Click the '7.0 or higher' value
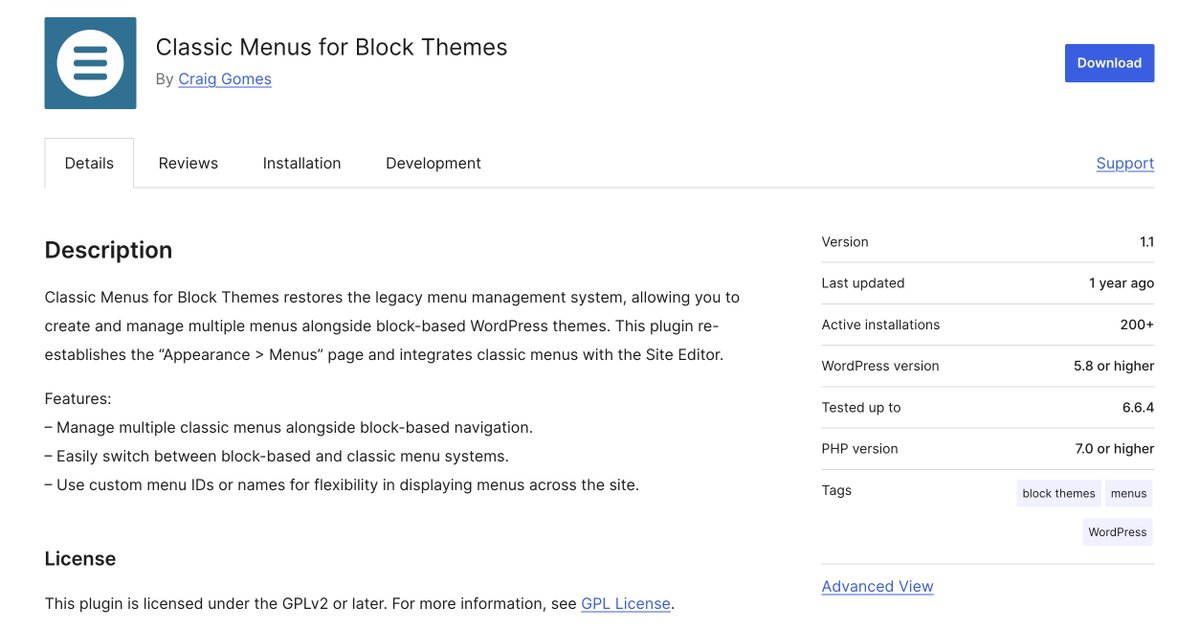Image resolution: width=1200 pixels, height=629 pixels. click(1114, 449)
